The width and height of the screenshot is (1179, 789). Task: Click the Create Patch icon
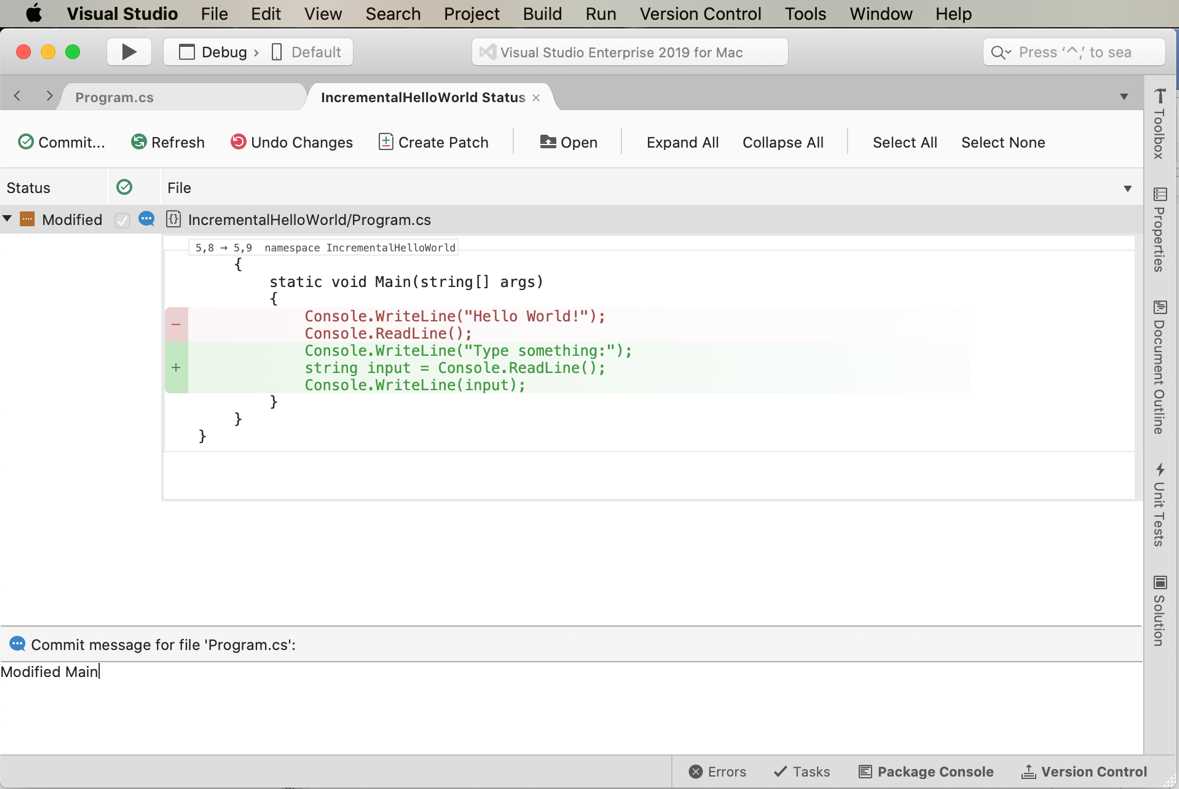click(386, 142)
